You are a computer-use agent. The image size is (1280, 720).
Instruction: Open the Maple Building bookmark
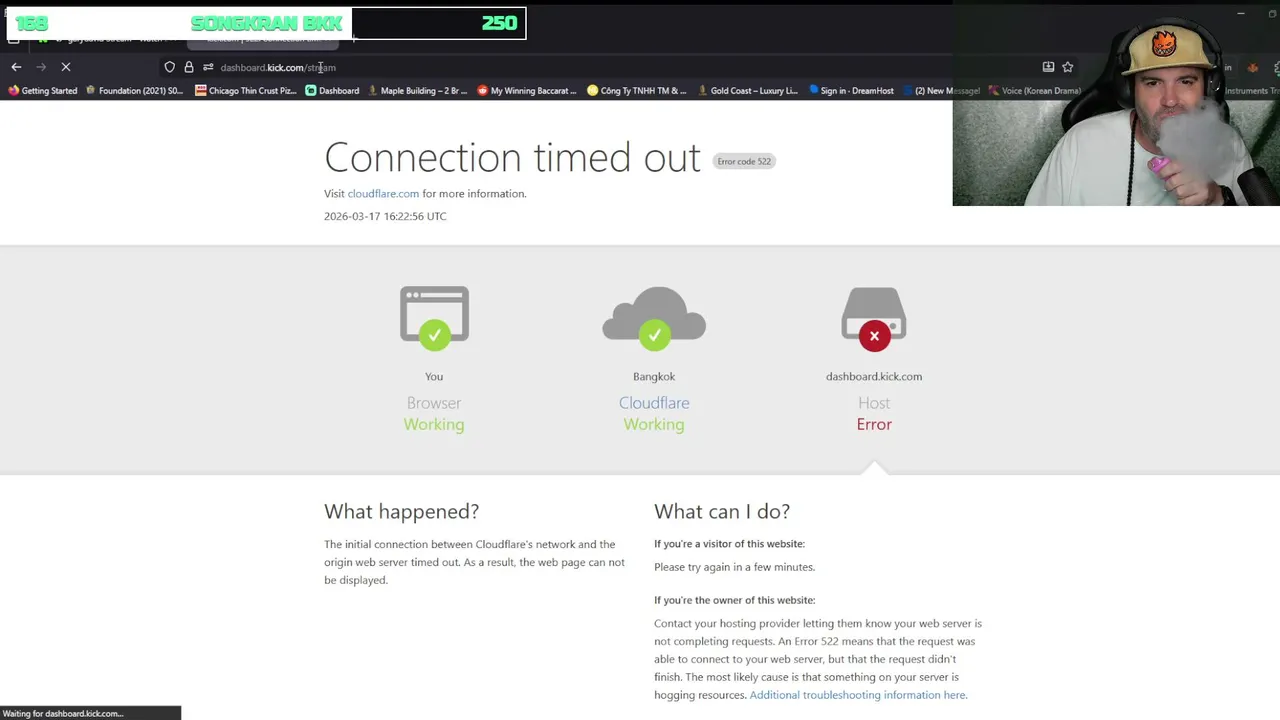[x=418, y=91]
